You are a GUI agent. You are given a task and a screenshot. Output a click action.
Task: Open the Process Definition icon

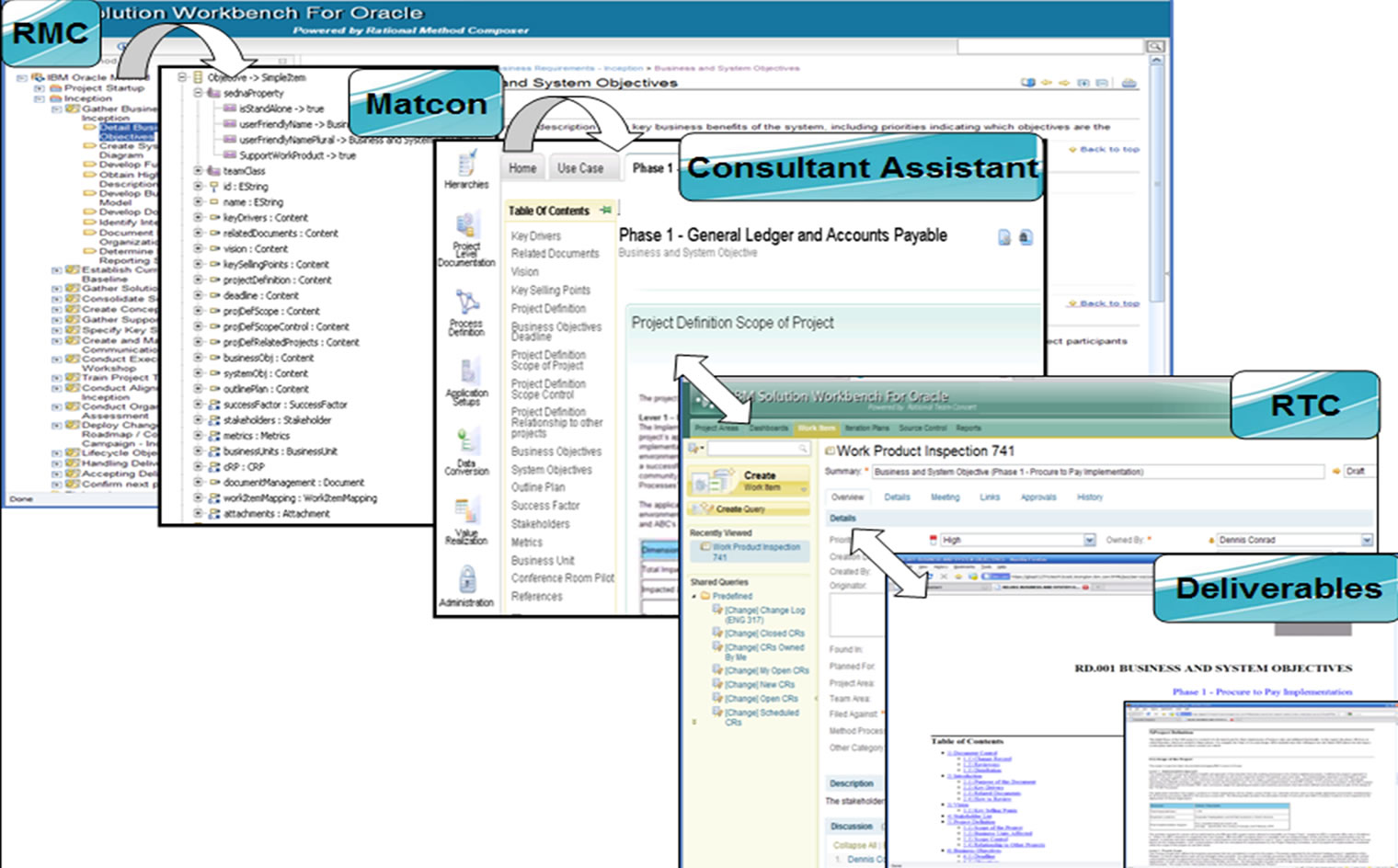[x=467, y=303]
